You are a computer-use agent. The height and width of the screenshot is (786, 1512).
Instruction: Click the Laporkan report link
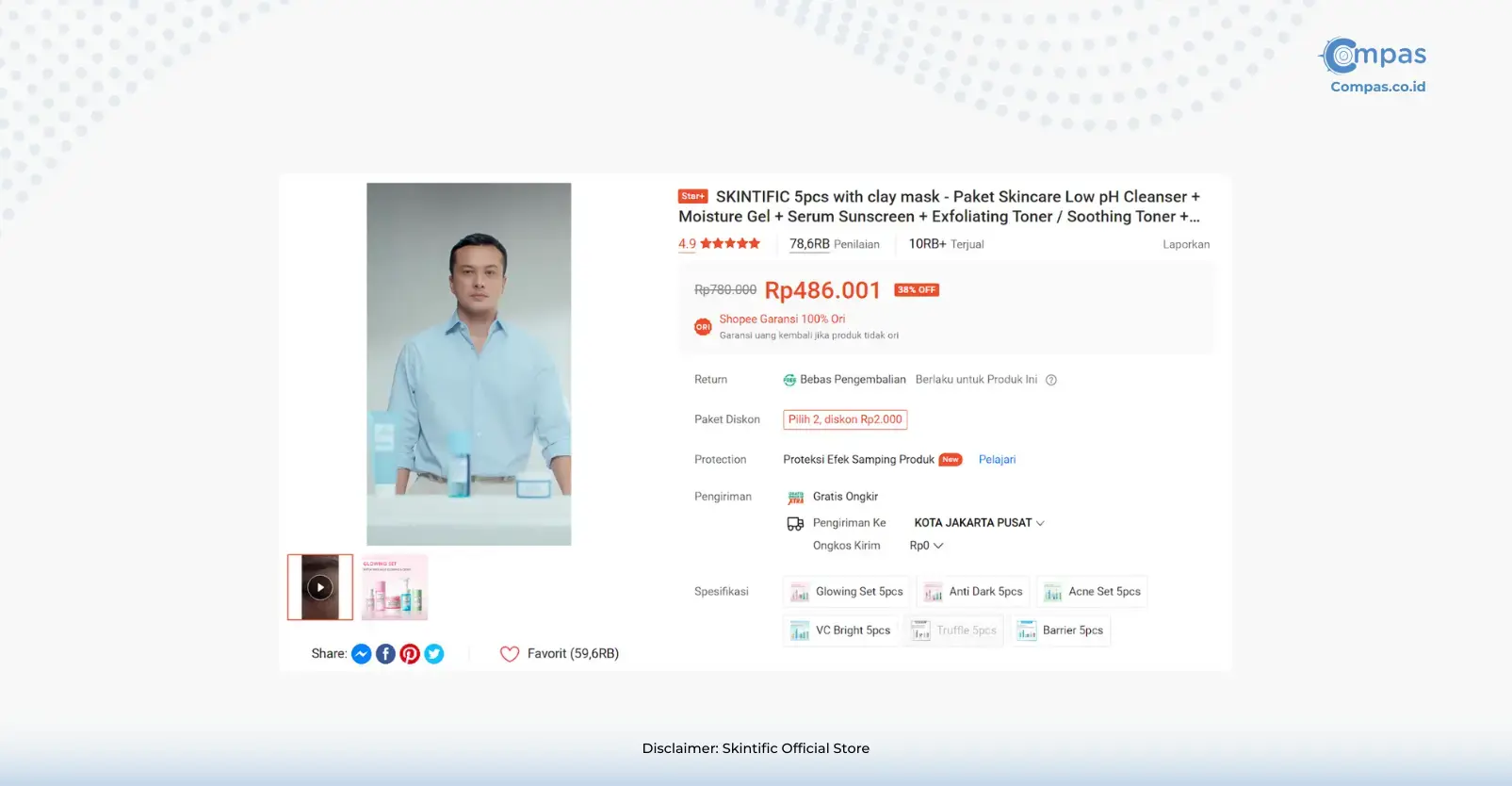click(x=1186, y=244)
